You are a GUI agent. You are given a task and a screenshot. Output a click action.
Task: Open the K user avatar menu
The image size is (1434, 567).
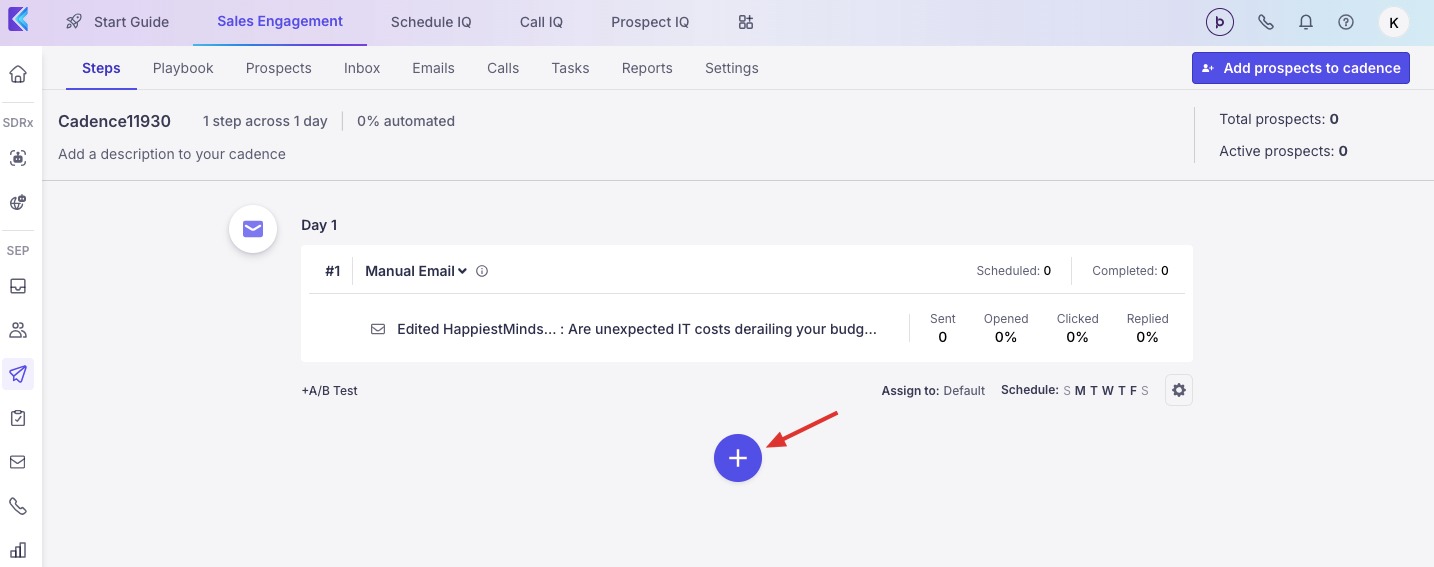[1394, 22]
